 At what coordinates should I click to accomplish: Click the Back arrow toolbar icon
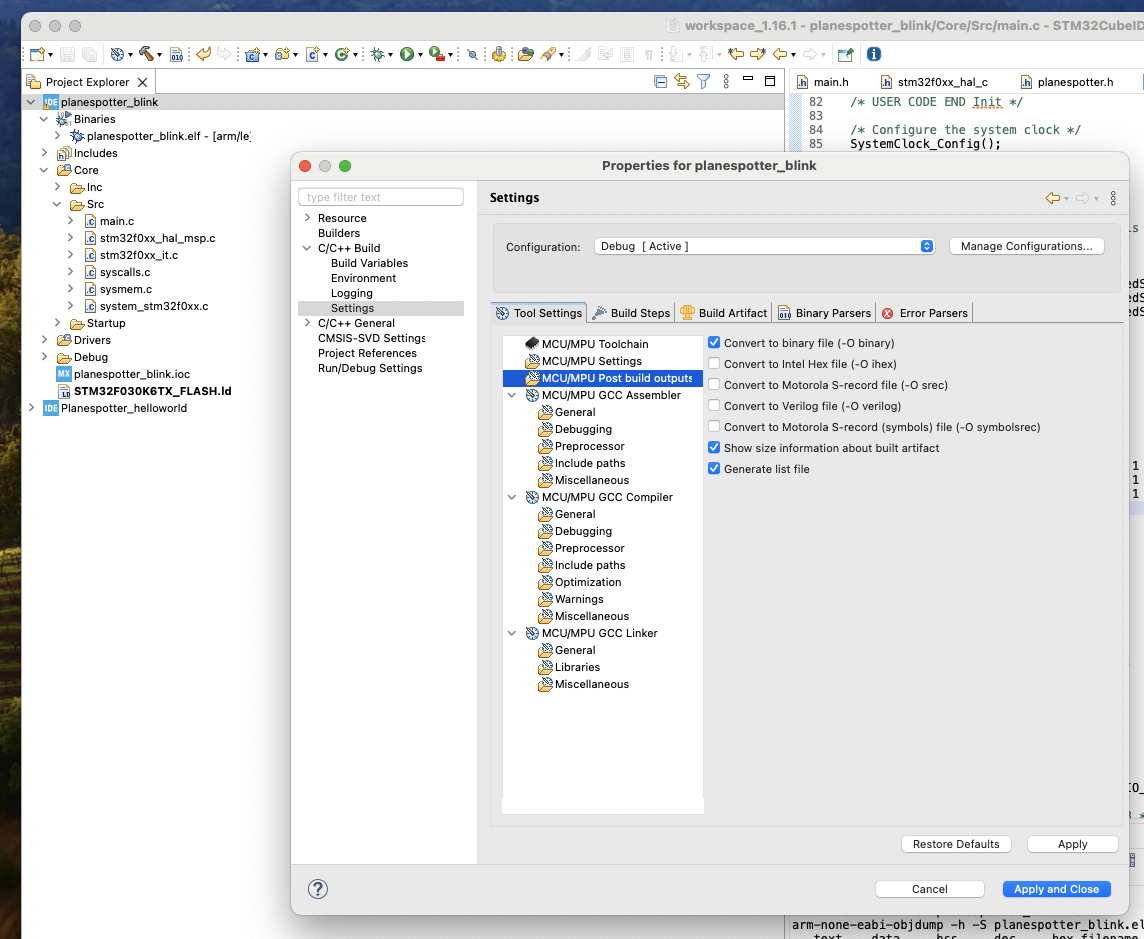coord(780,54)
